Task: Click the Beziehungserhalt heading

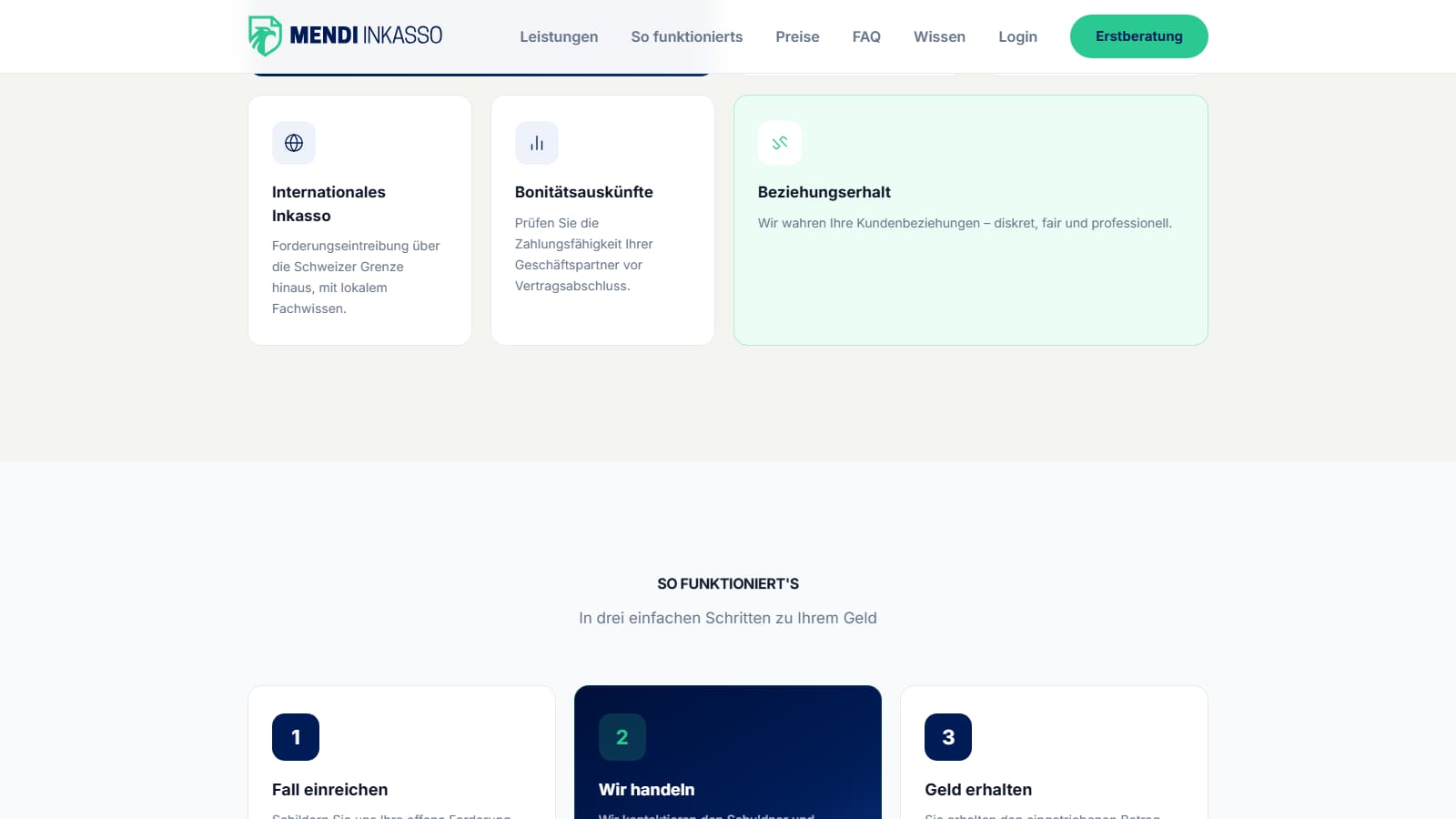Action: click(x=824, y=192)
